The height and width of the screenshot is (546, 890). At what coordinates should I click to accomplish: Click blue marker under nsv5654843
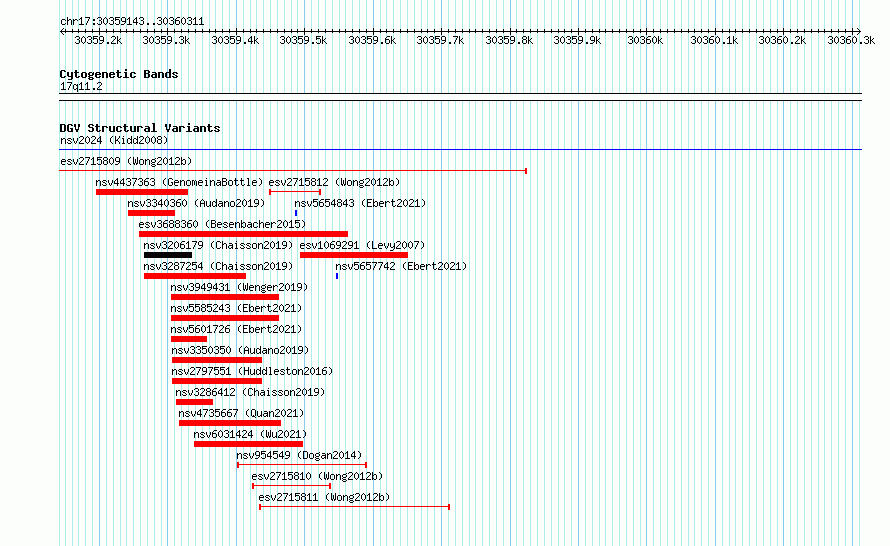tap(296, 213)
